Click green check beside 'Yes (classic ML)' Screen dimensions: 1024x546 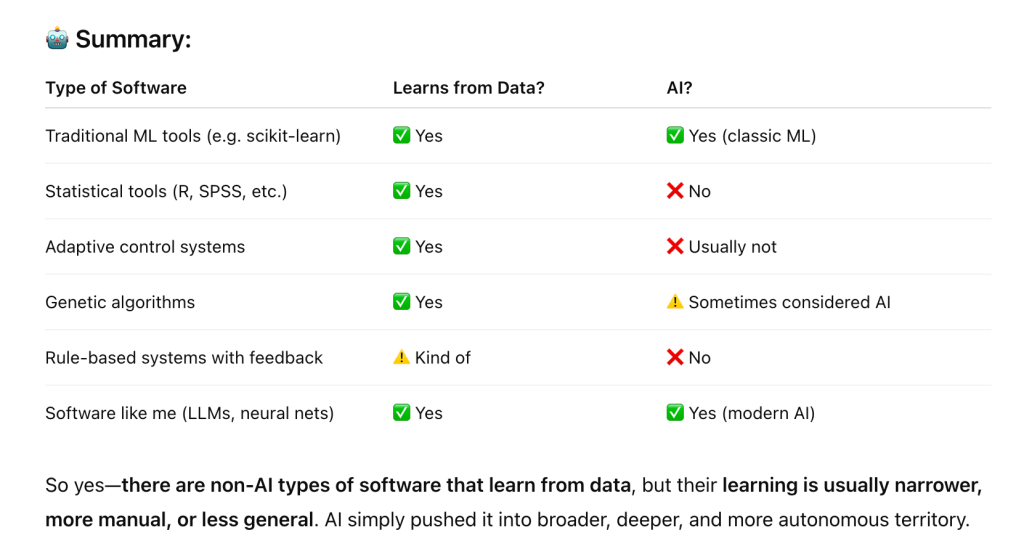[675, 135]
